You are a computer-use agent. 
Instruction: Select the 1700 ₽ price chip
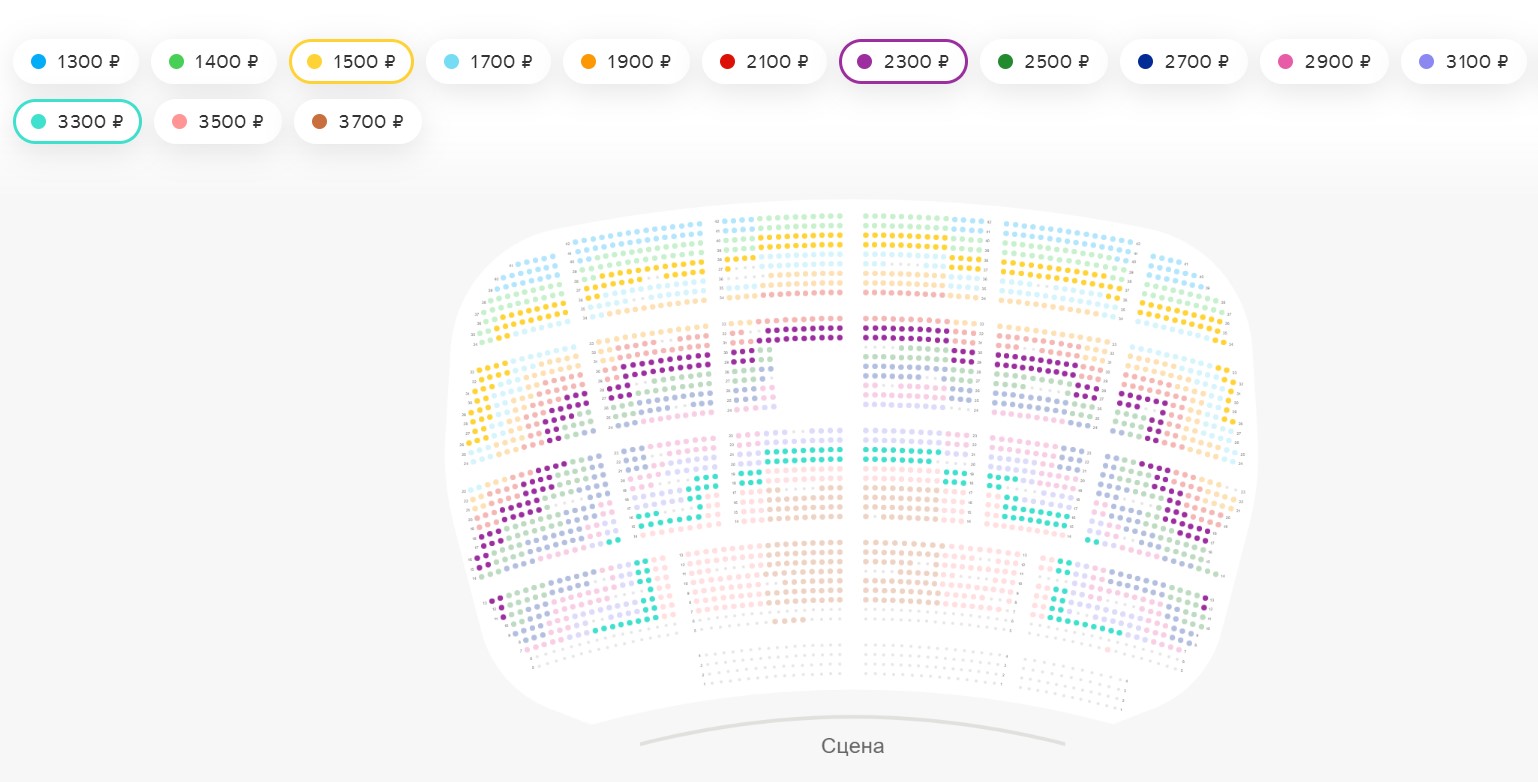(488, 62)
